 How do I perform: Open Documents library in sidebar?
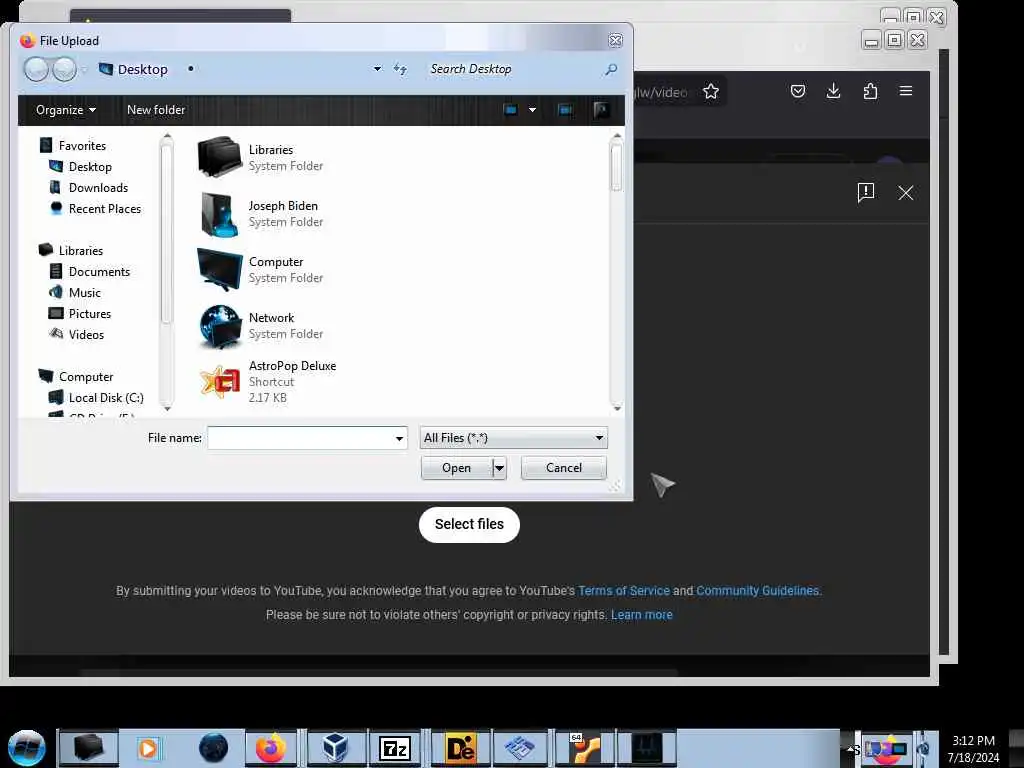(90, 272)
